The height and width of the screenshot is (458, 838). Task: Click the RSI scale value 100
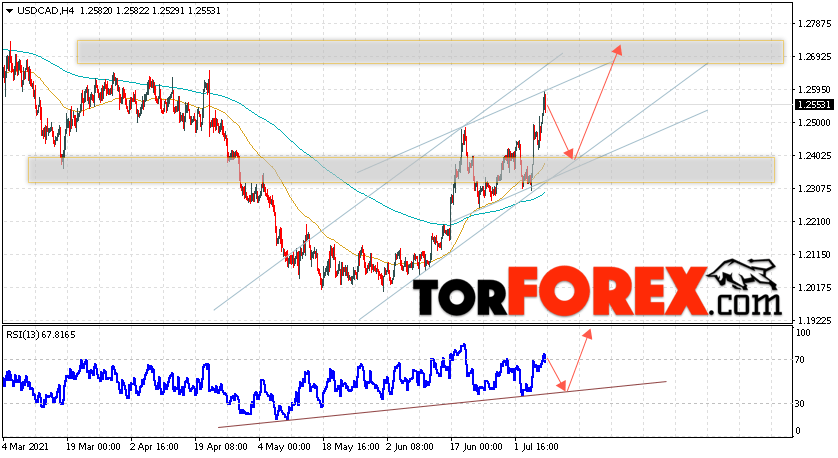(803, 332)
